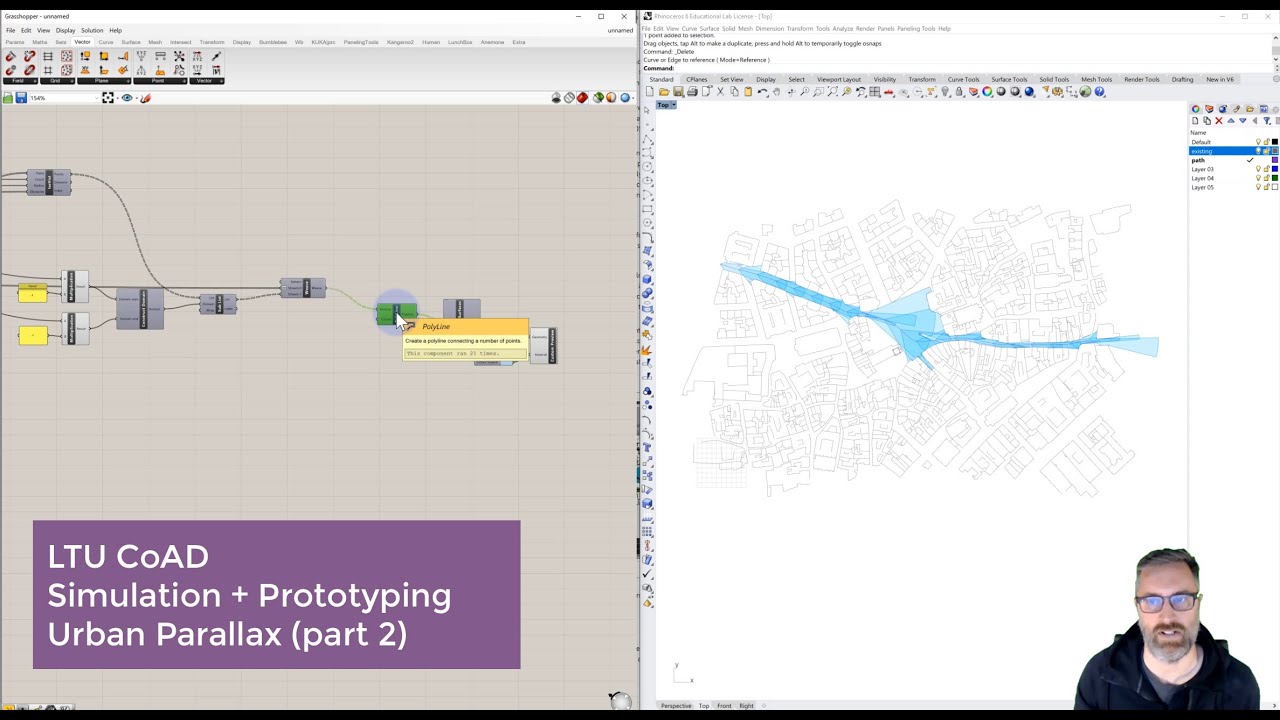Click Lock padlock icon in Rhino toolbar
The image size is (1280, 720).
(x=959, y=92)
